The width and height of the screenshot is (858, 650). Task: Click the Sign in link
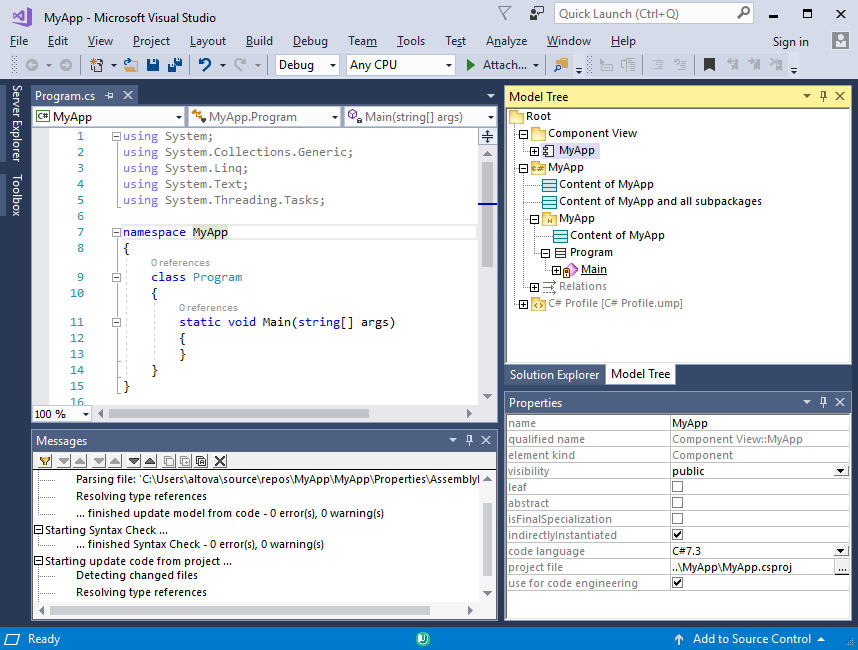(x=790, y=42)
